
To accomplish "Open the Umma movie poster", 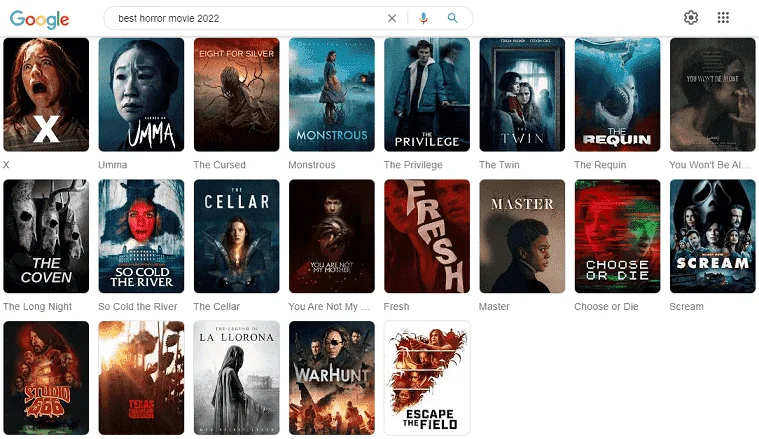I will (x=141, y=94).
